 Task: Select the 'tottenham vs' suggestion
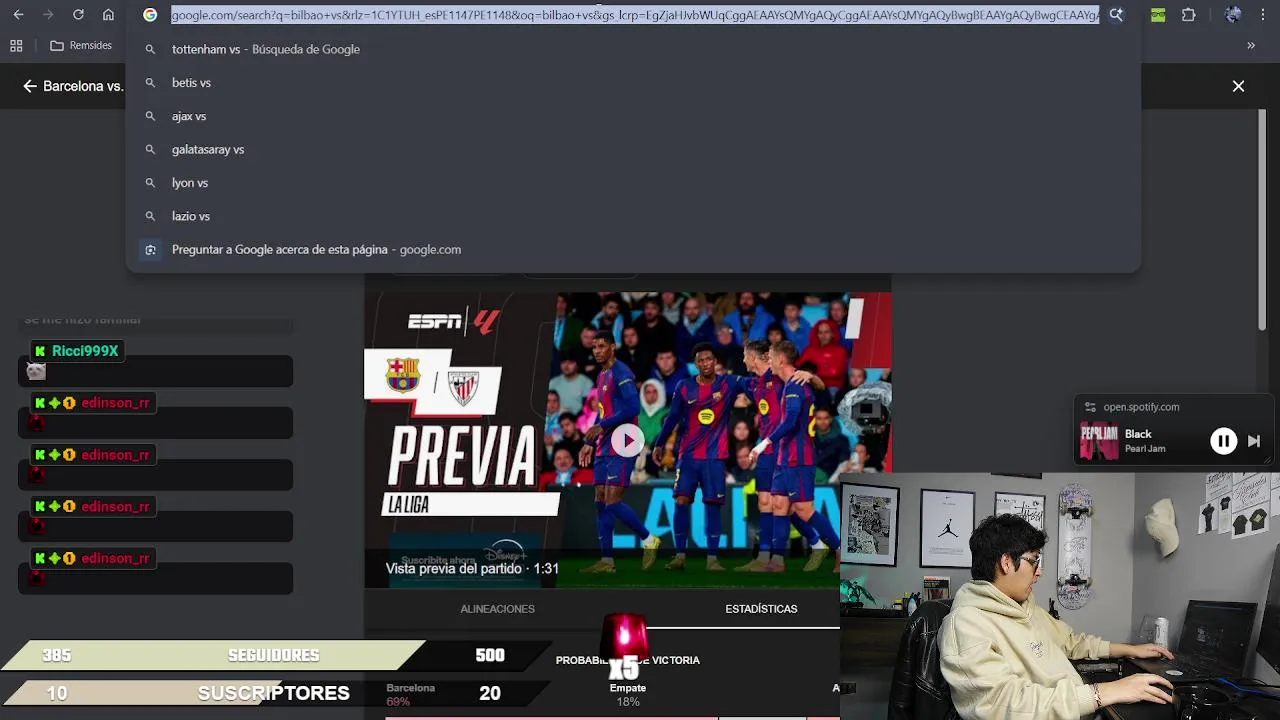point(633,49)
